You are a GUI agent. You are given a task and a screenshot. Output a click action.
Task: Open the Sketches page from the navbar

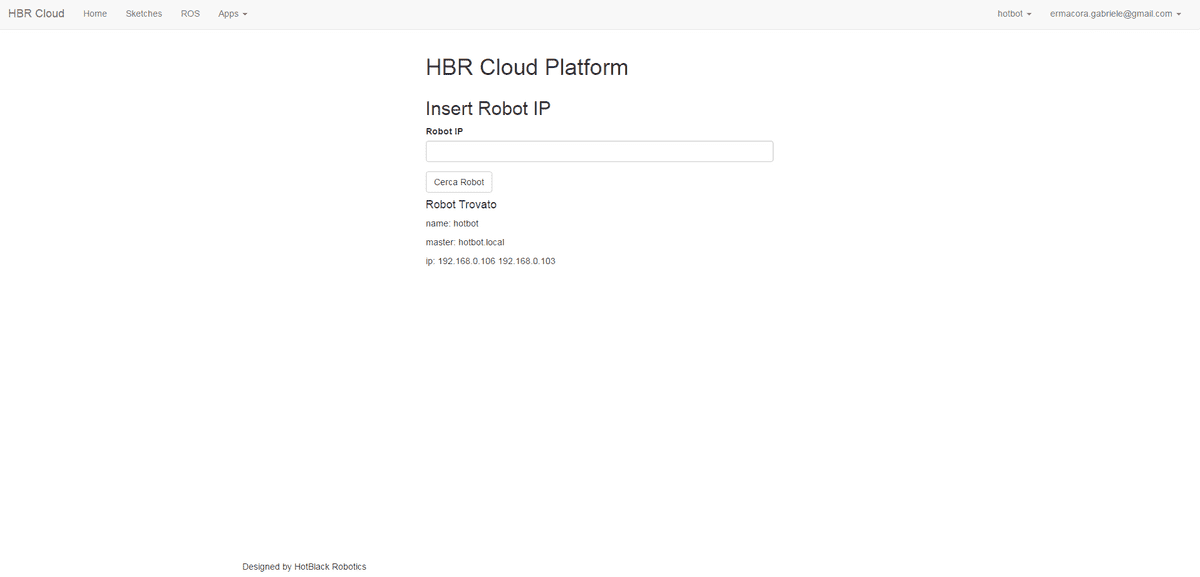[x=143, y=13]
